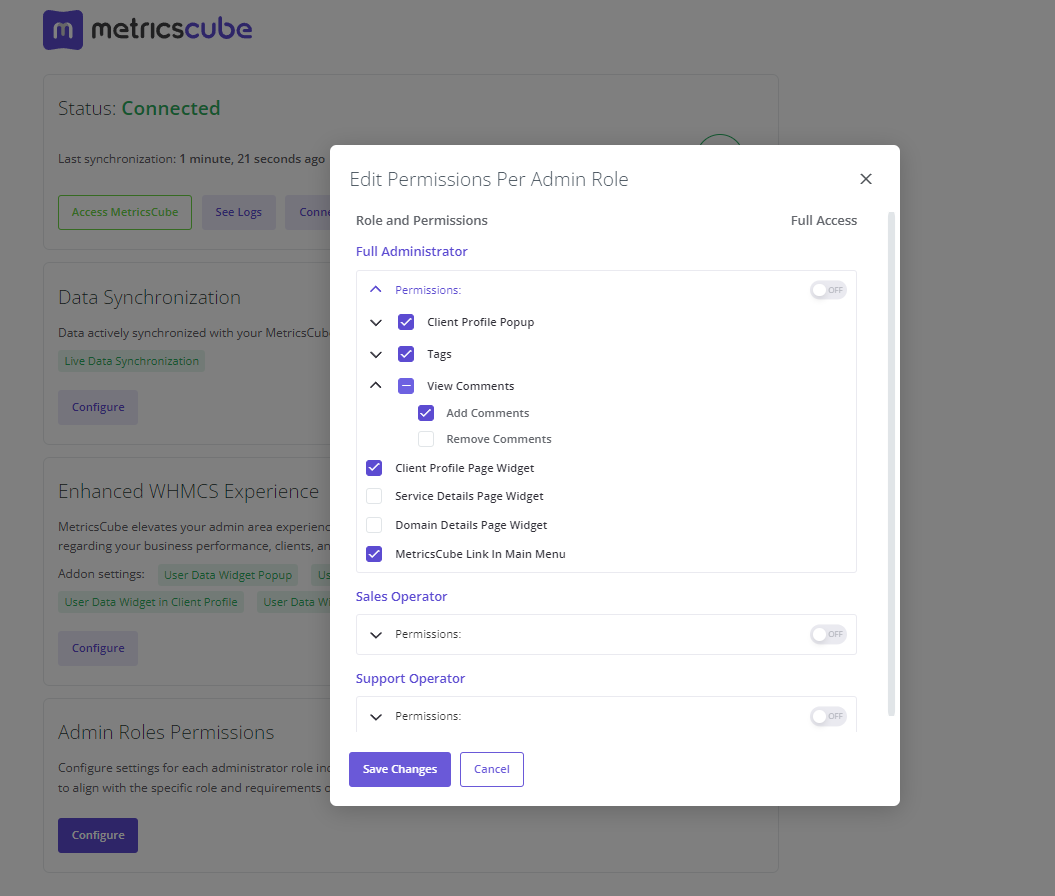Expand the Tags permission chevron
This screenshot has width=1055, height=896.
(375, 354)
